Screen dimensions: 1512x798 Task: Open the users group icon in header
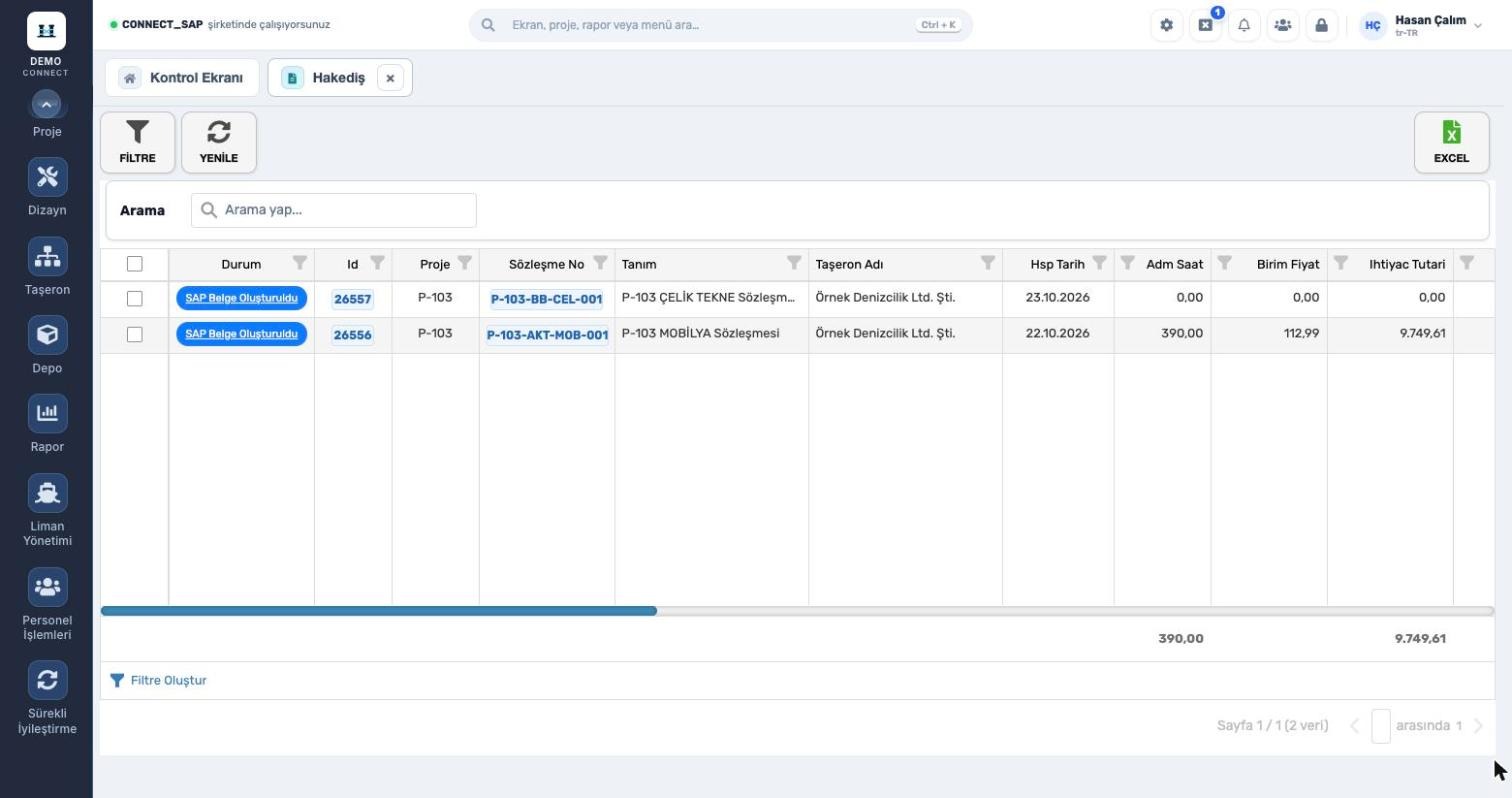(1283, 25)
